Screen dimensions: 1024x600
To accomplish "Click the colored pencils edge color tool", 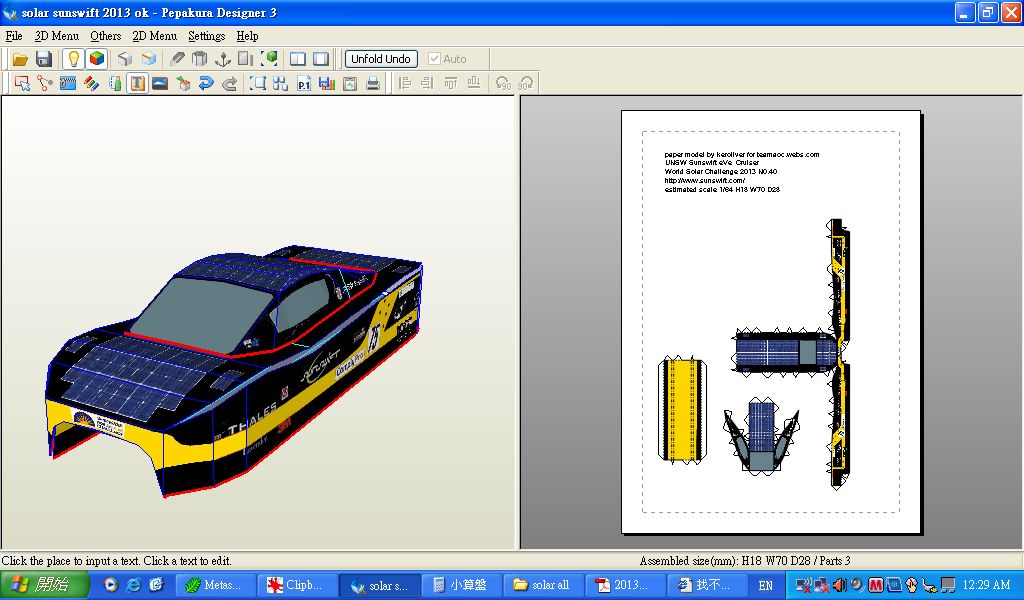I will tap(91, 84).
